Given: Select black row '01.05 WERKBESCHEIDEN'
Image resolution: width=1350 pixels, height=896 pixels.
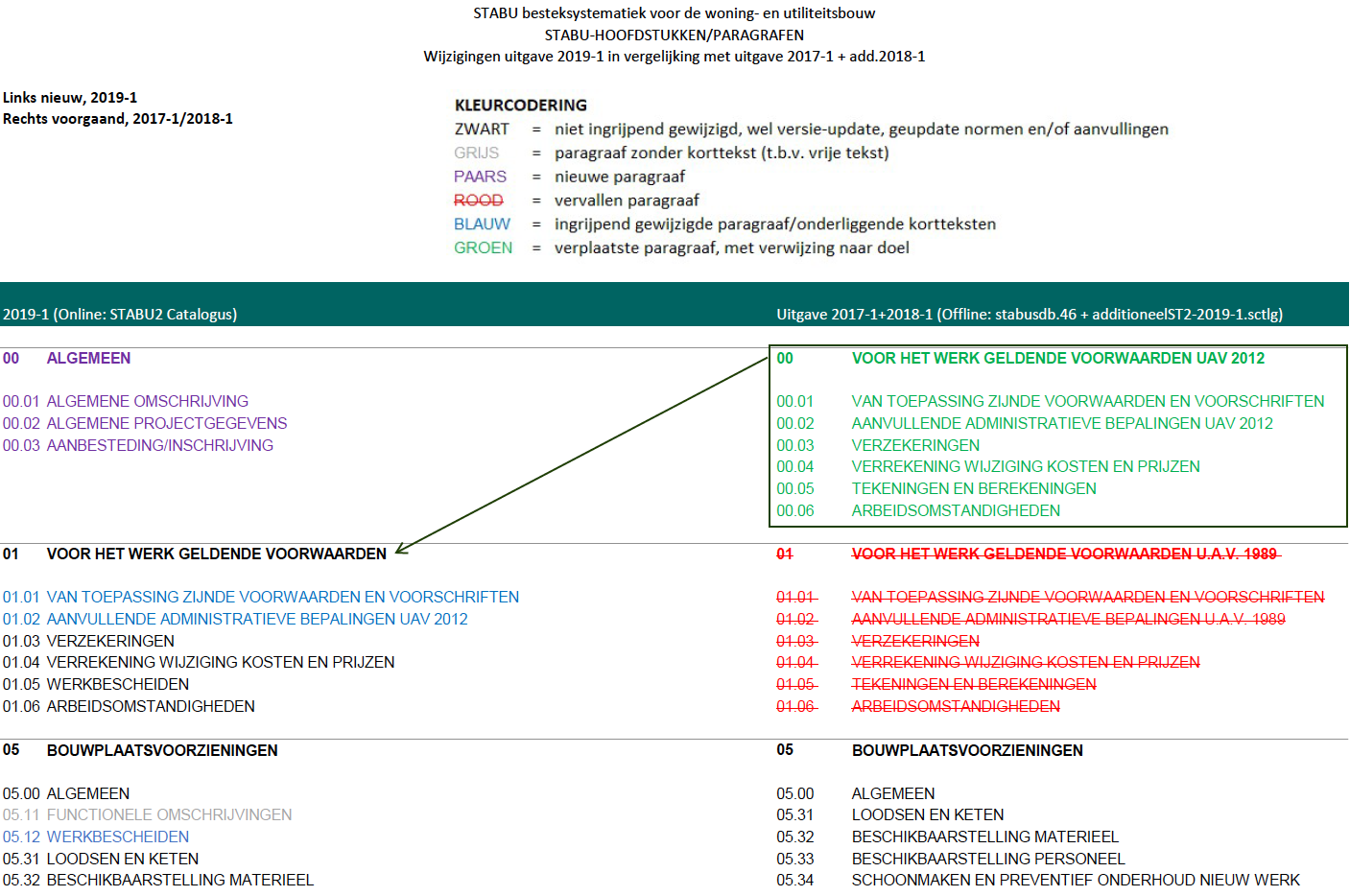Looking at the screenshot, I should pos(96,685).
